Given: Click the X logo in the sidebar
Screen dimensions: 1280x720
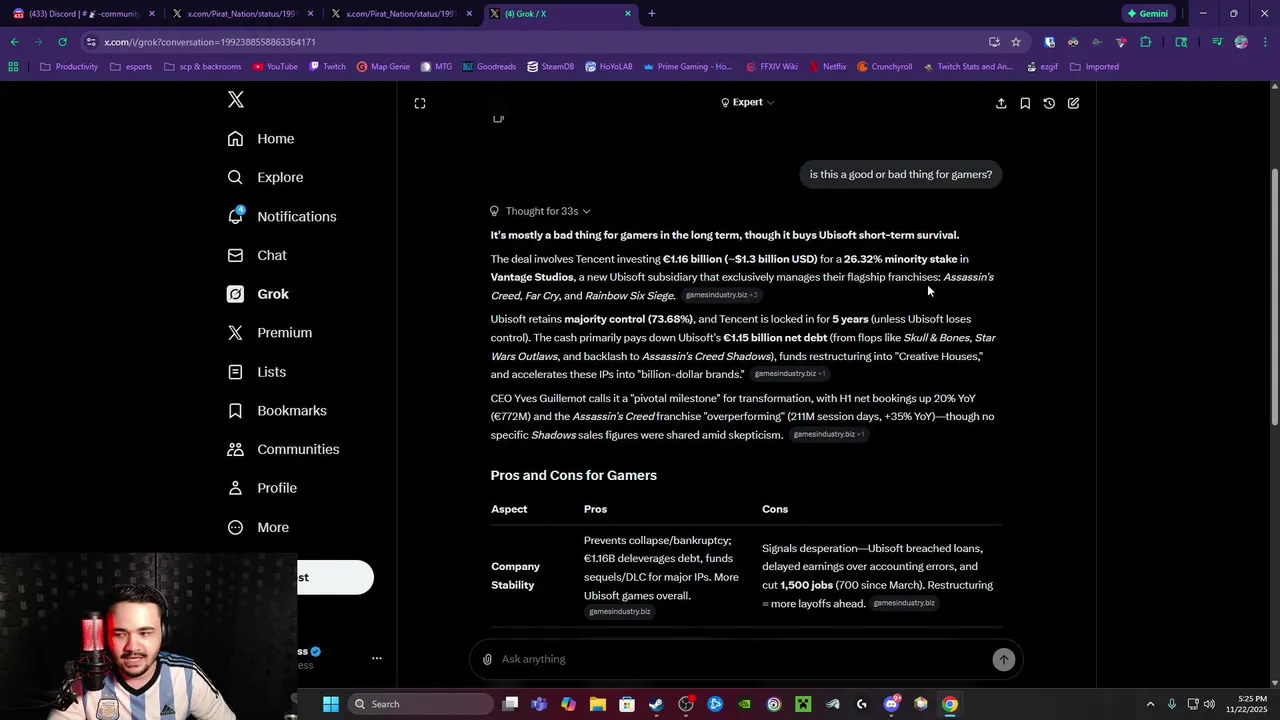Looking at the screenshot, I should pos(236,99).
